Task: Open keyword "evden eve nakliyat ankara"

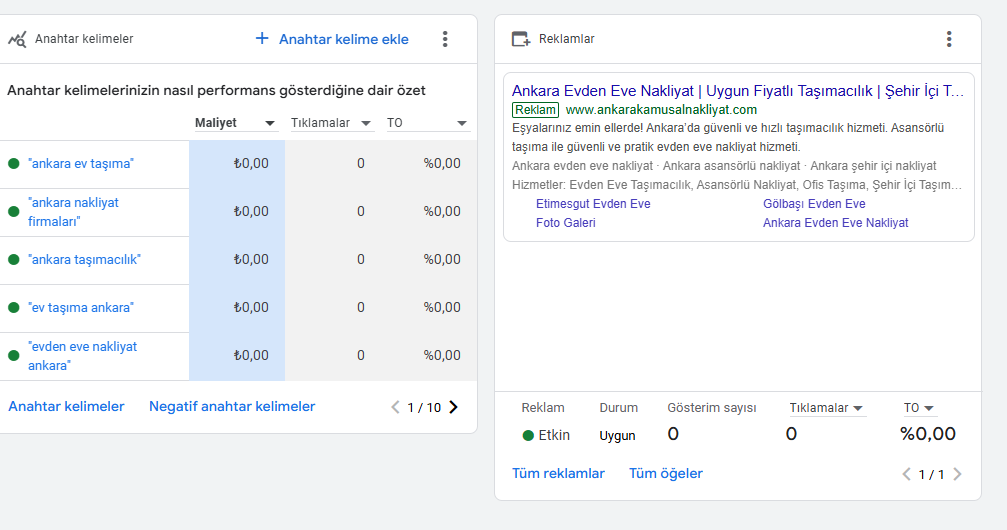Action: coord(82,356)
